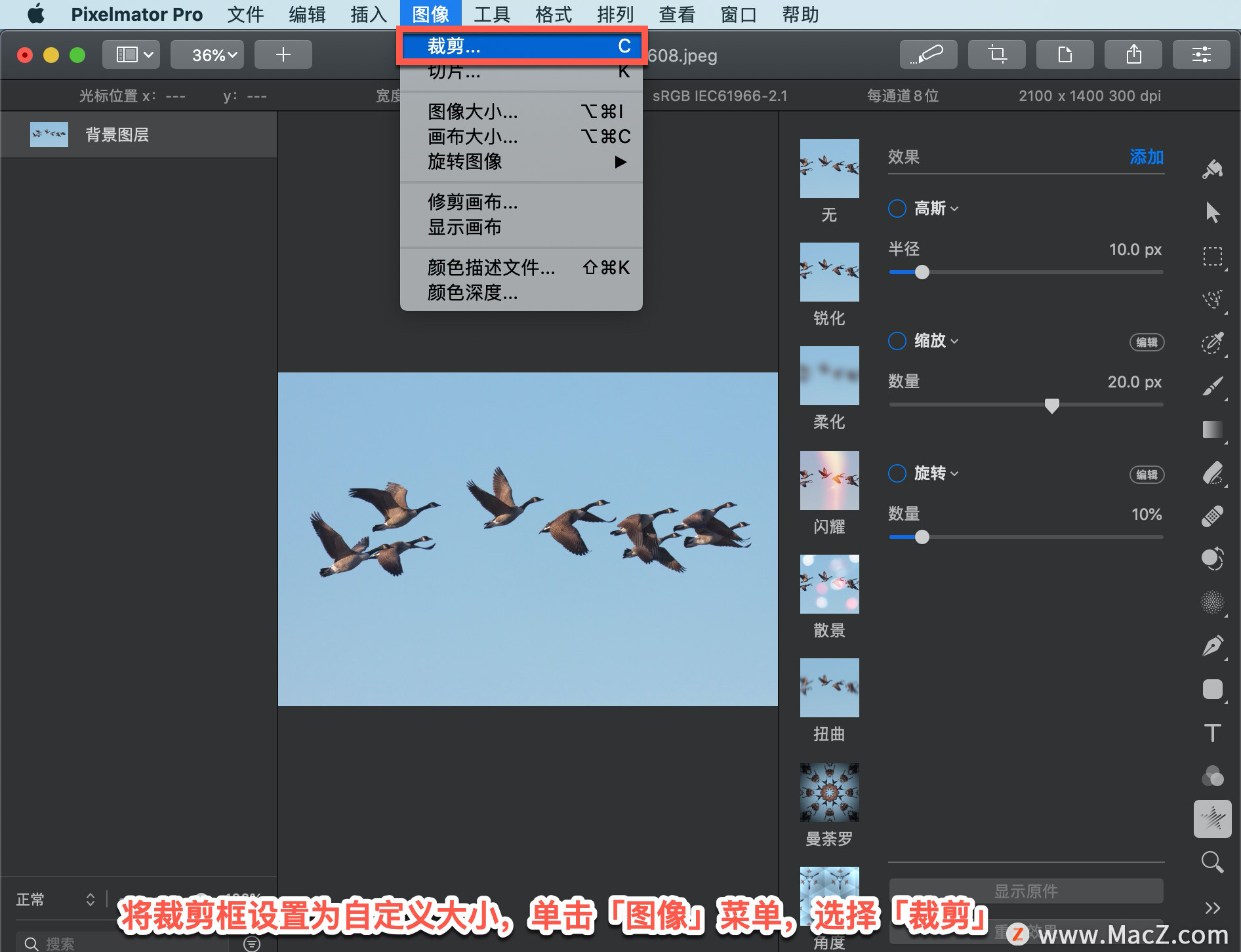Choose 颜色描述文件… menu item
The height and width of the screenshot is (952, 1241).
click(521, 268)
